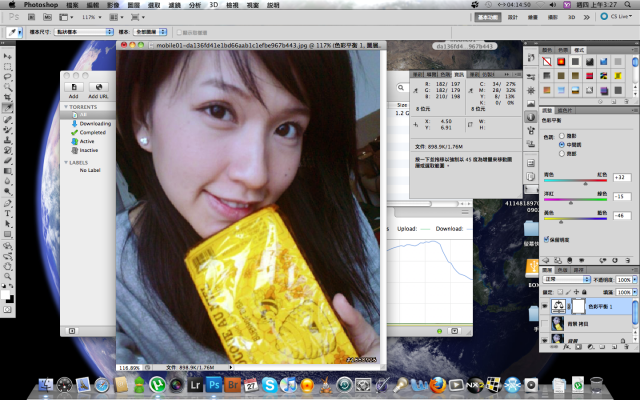Switch to the Swatches panel tab
This screenshot has height=400, width=640.
pyautogui.click(x=563, y=50)
